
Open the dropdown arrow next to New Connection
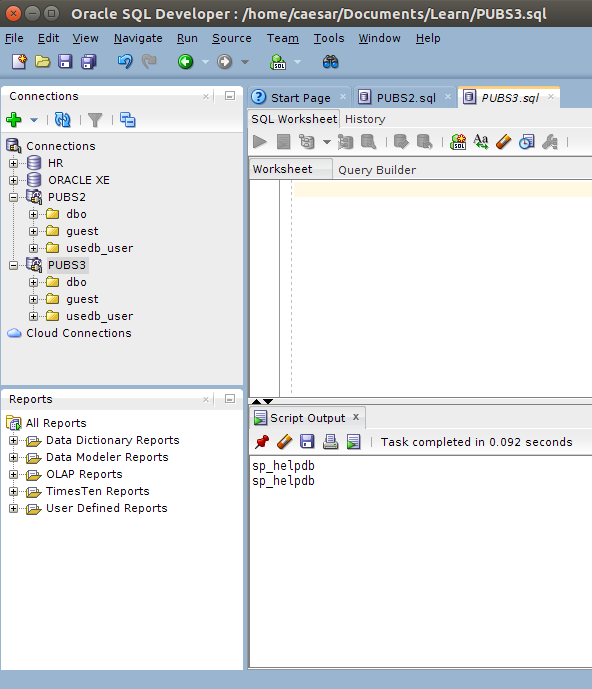[x=34, y=120]
